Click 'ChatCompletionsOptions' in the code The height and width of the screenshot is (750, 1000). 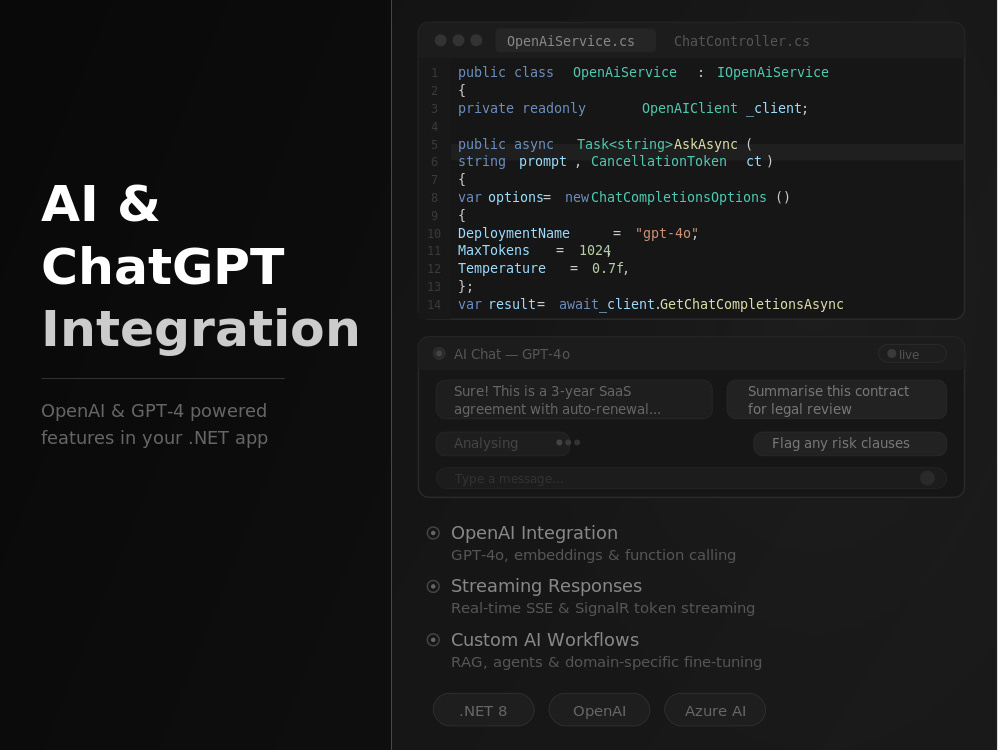pyautogui.click(x=679, y=197)
